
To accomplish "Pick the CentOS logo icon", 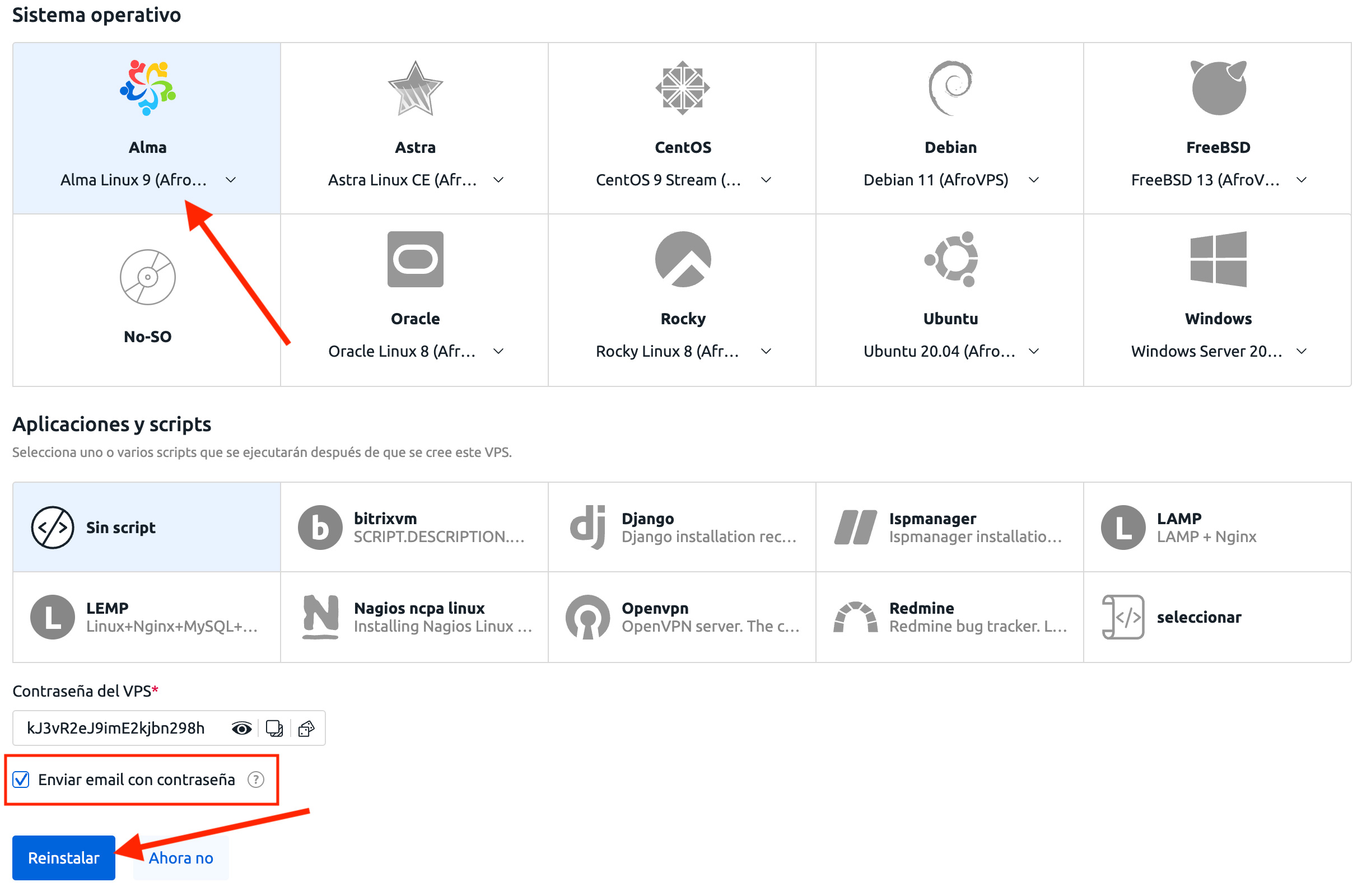I will (x=683, y=87).
